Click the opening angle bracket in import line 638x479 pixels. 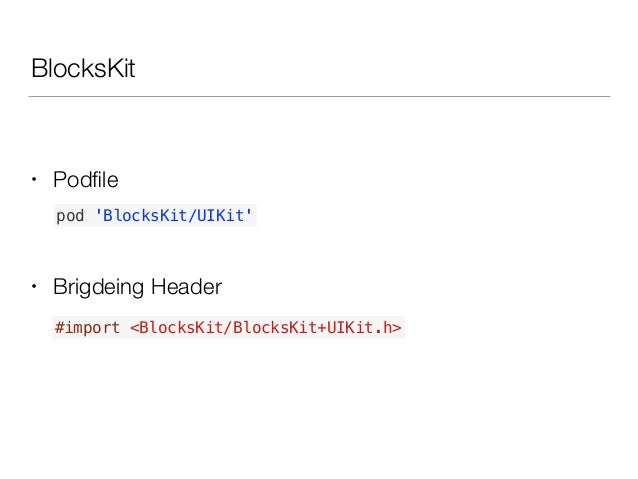pyautogui.click(x=134, y=328)
